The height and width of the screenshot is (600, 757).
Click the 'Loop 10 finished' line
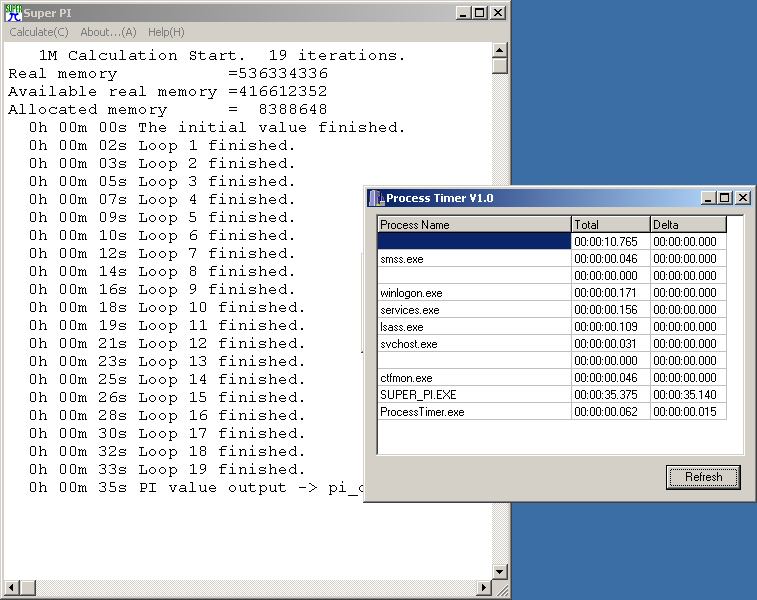[x=167, y=307]
